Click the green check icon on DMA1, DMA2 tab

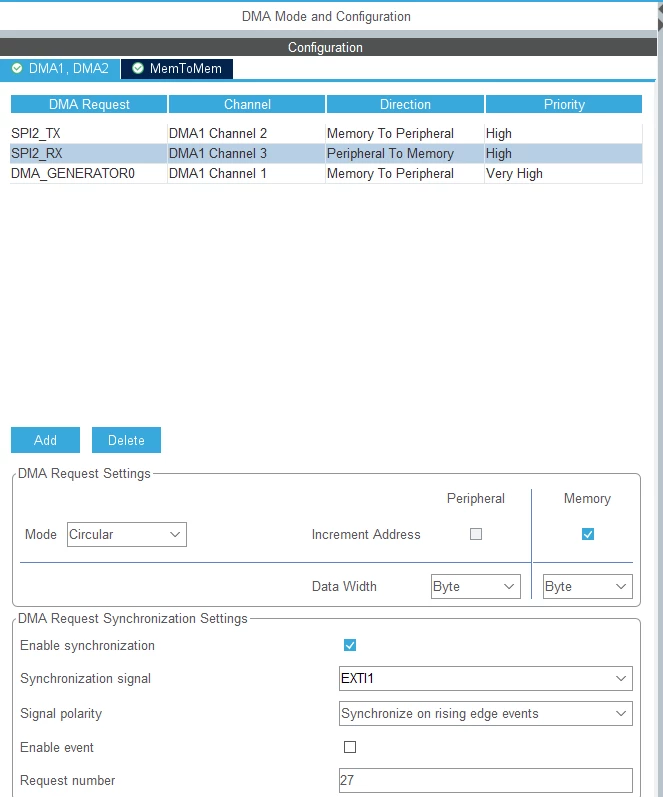pyautogui.click(x=17, y=68)
